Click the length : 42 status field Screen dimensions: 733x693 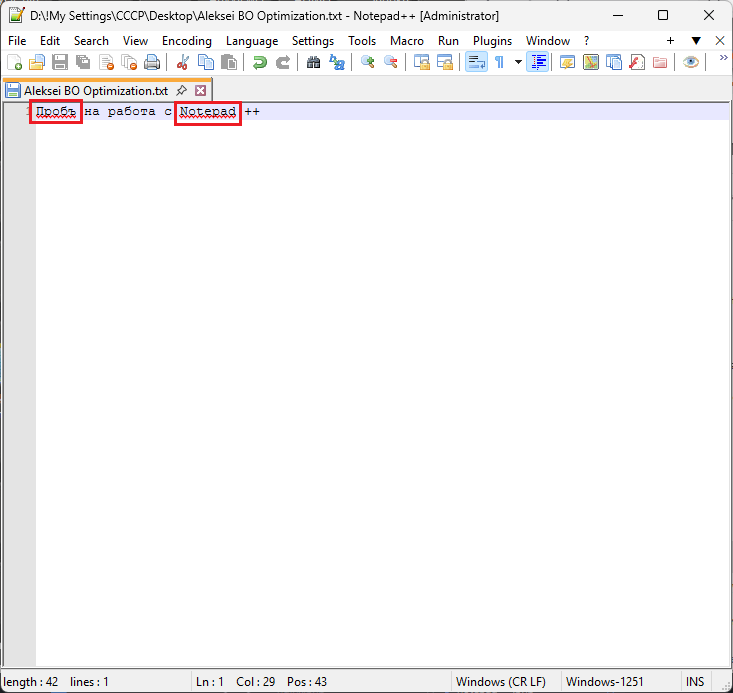[x=31, y=682]
